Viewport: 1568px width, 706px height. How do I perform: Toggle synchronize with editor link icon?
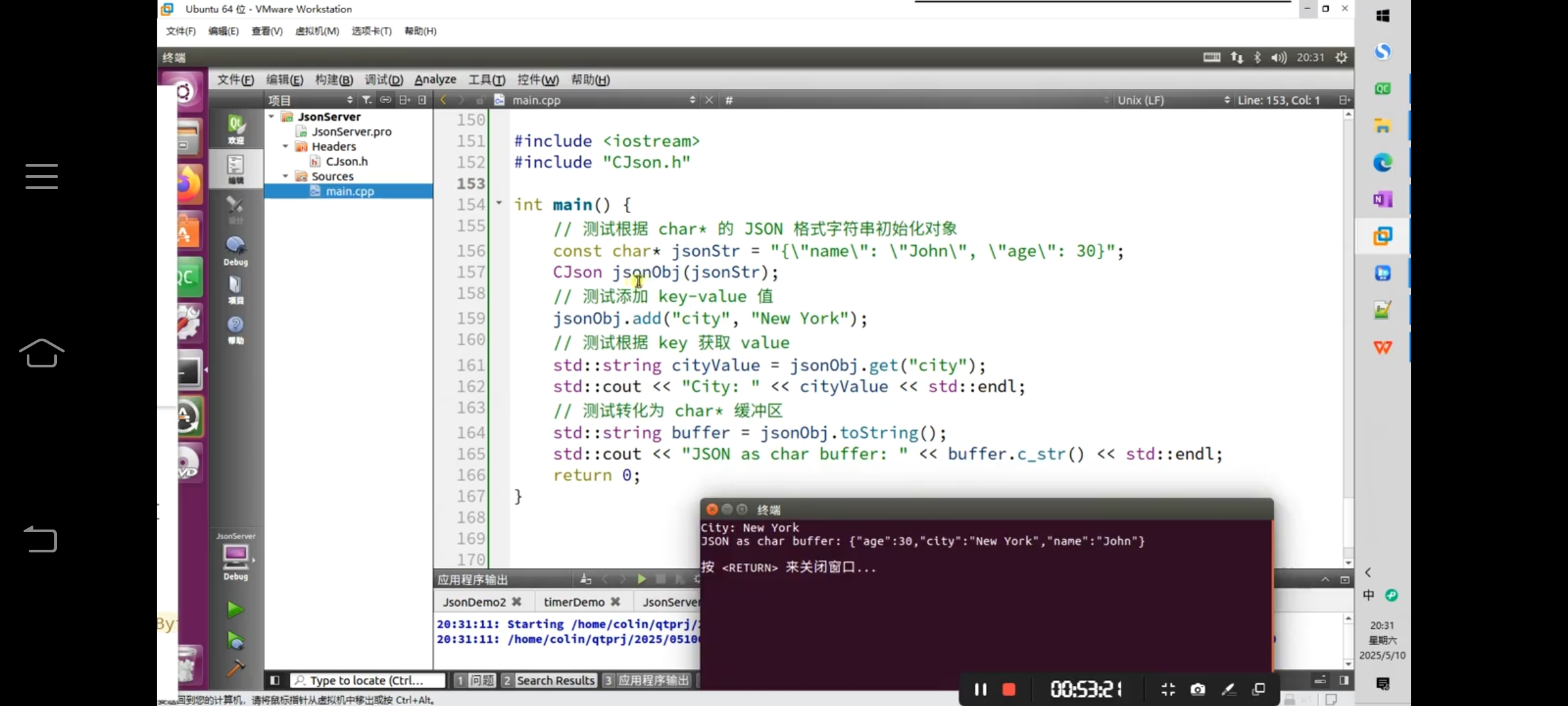click(x=385, y=100)
